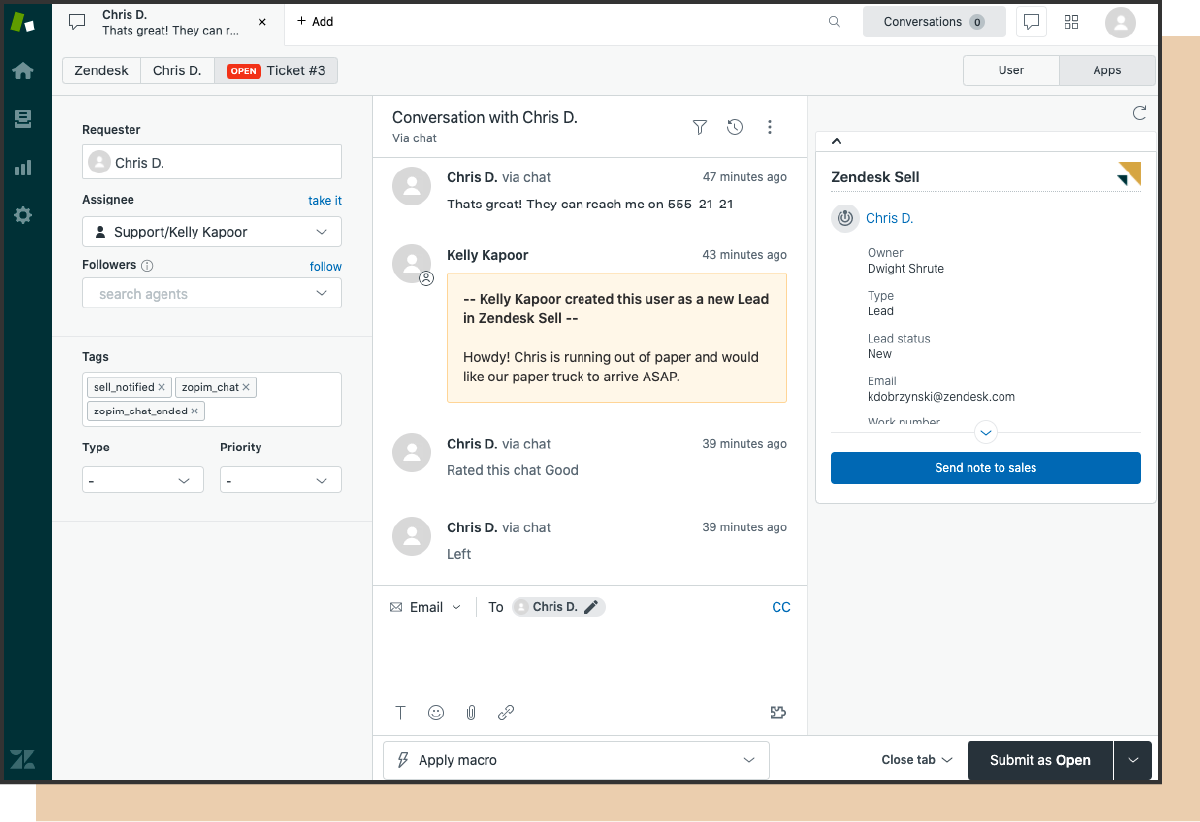Screen dimensions: 1200x822
Task: Switch to the Apps tab
Action: [x=1107, y=70]
